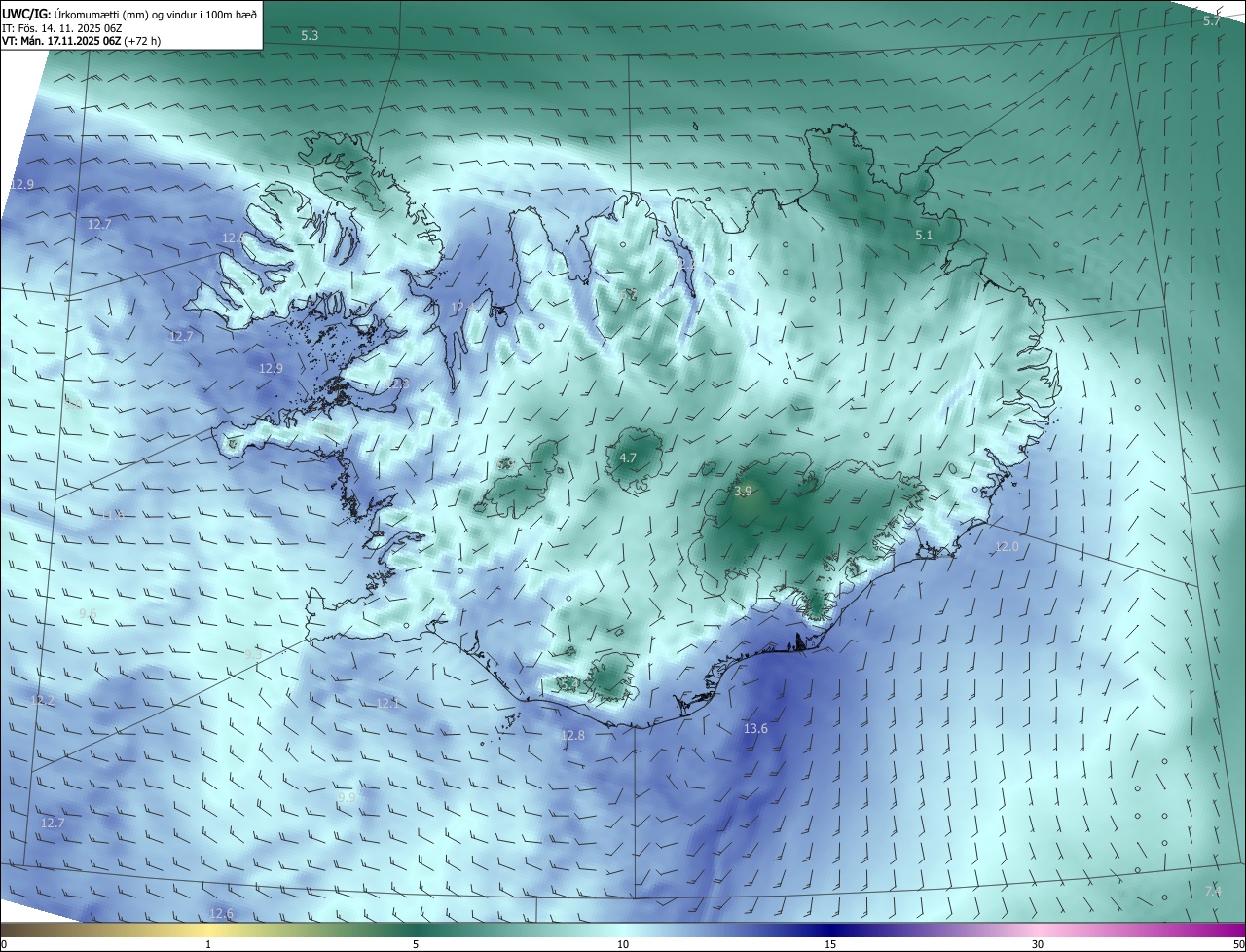Click the dark green color bar segment above 5
Viewport: 1246px width, 952px height.
click(x=416, y=930)
